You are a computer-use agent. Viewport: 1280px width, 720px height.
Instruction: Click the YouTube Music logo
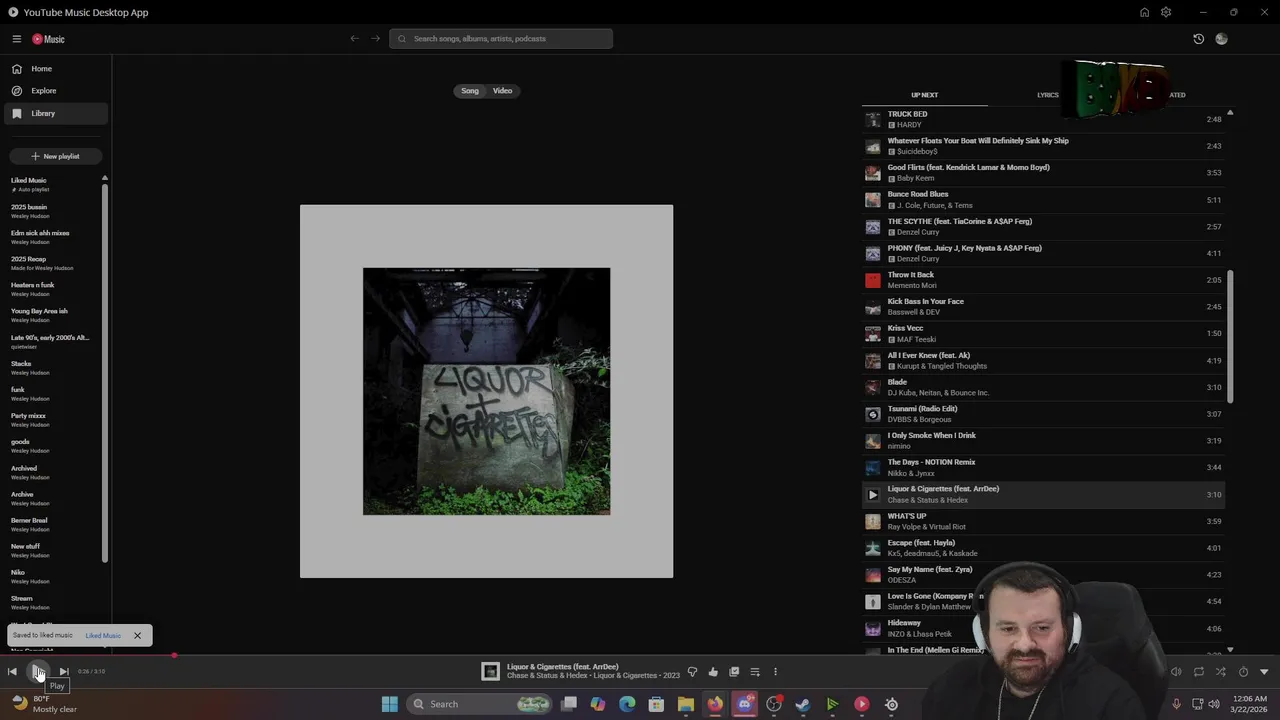(x=48, y=39)
